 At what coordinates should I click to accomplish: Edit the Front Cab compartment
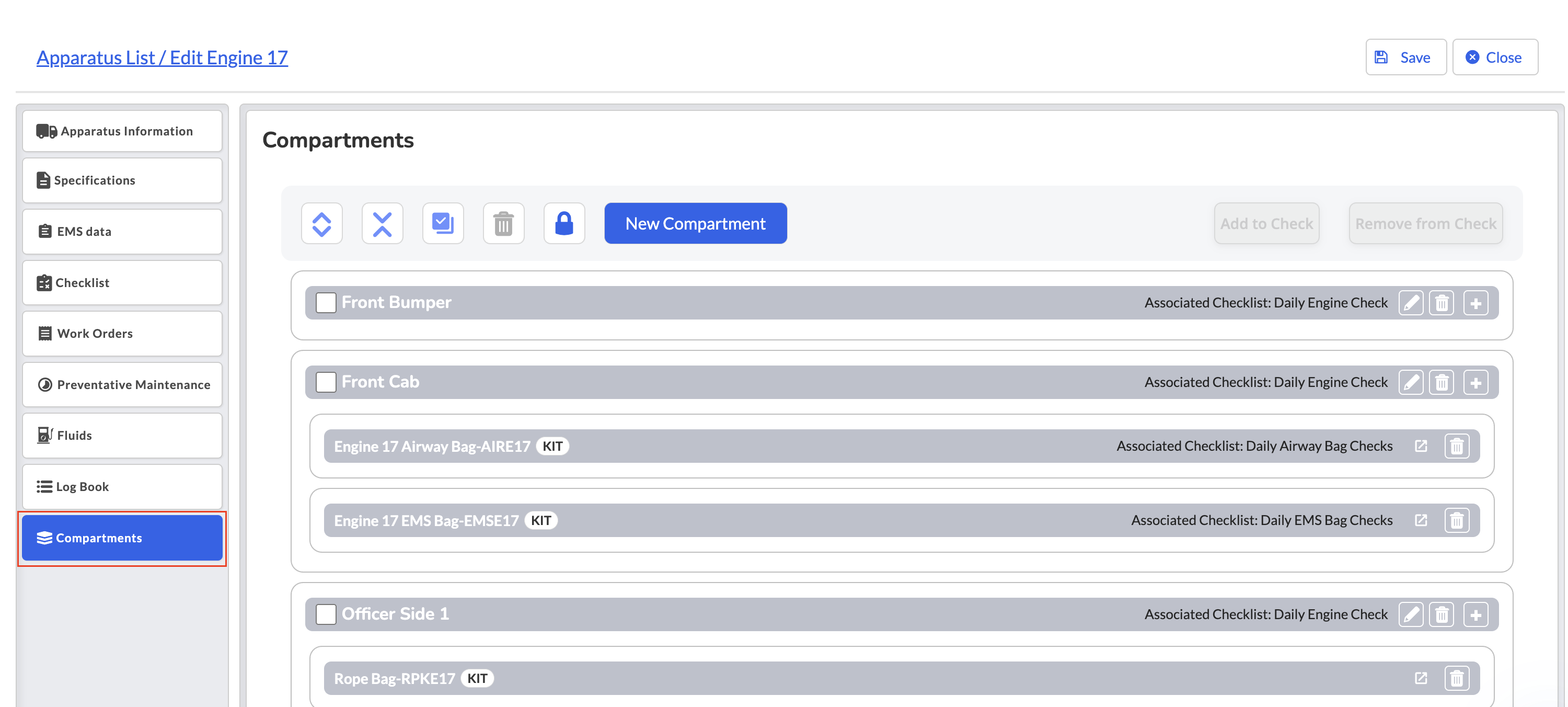[x=1410, y=382]
